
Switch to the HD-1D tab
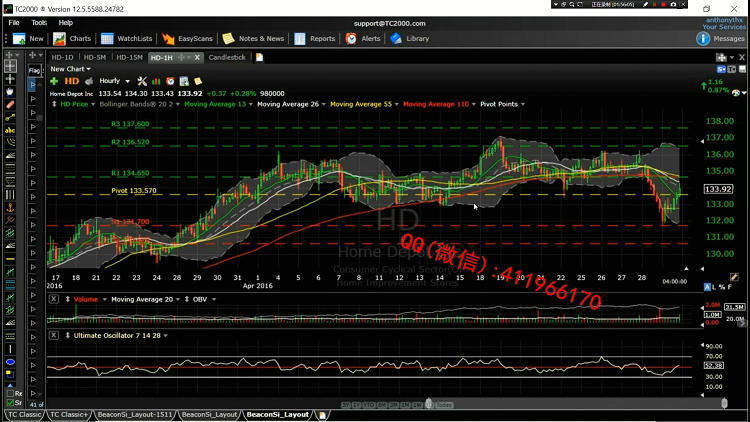point(62,57)
